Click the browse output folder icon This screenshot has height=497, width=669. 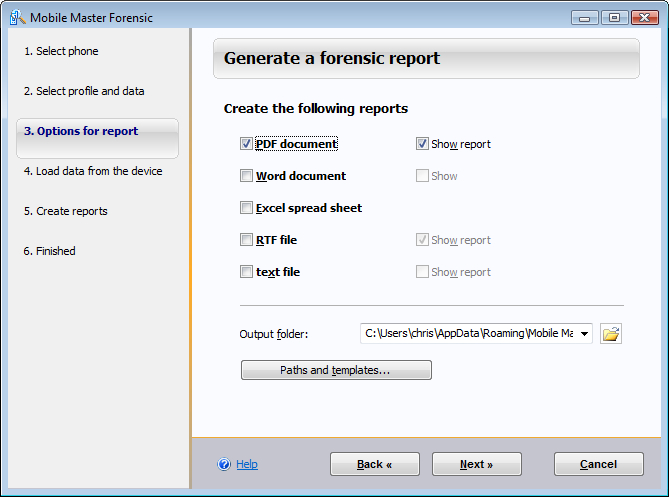pos(611,333)
